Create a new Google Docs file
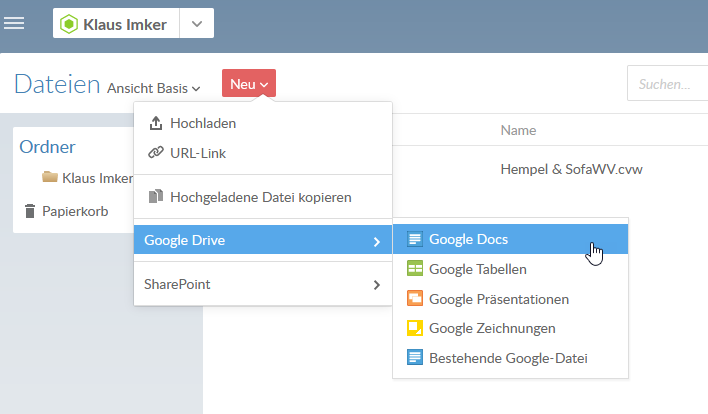Screen dimensions: 708x414 tap(510, 239)
